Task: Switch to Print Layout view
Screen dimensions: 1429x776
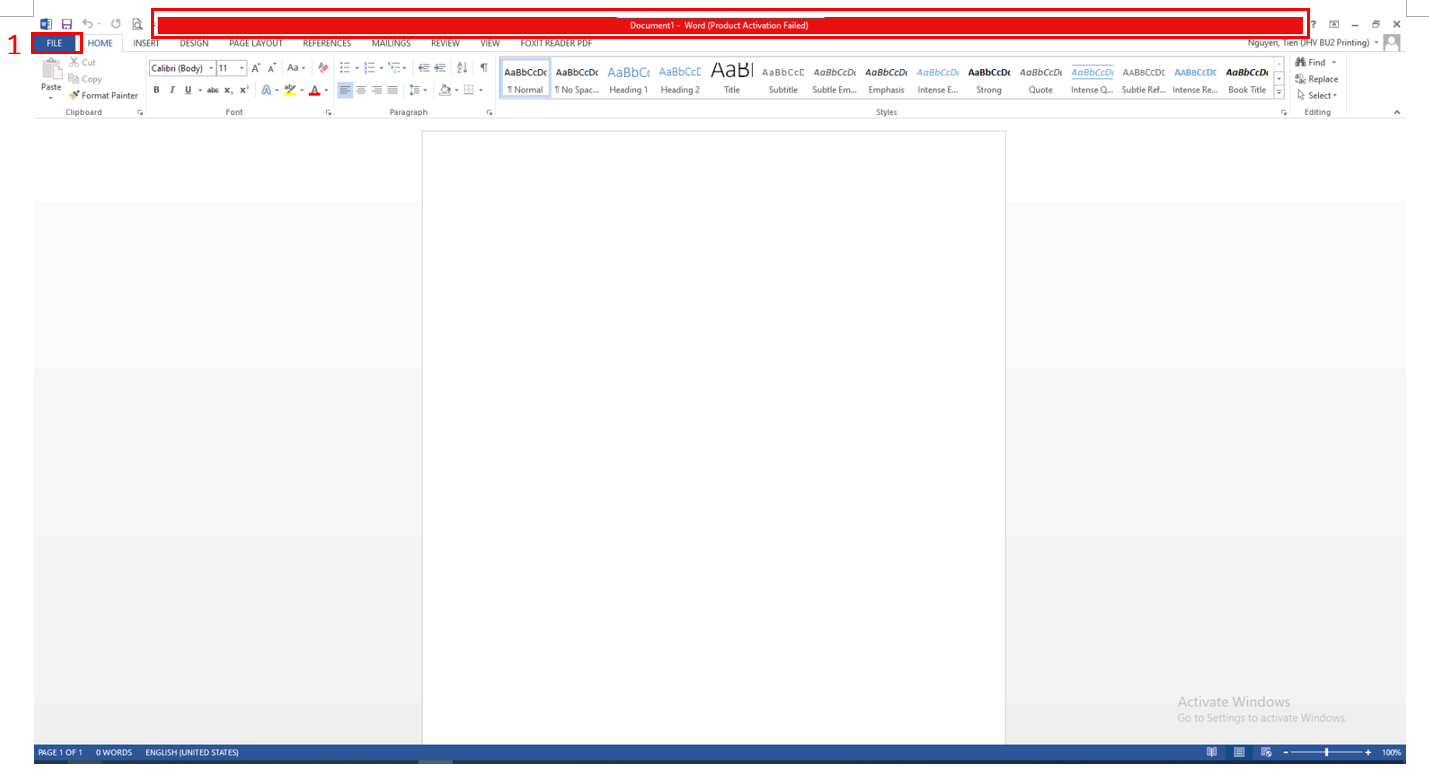Action: pos(1239,752)
